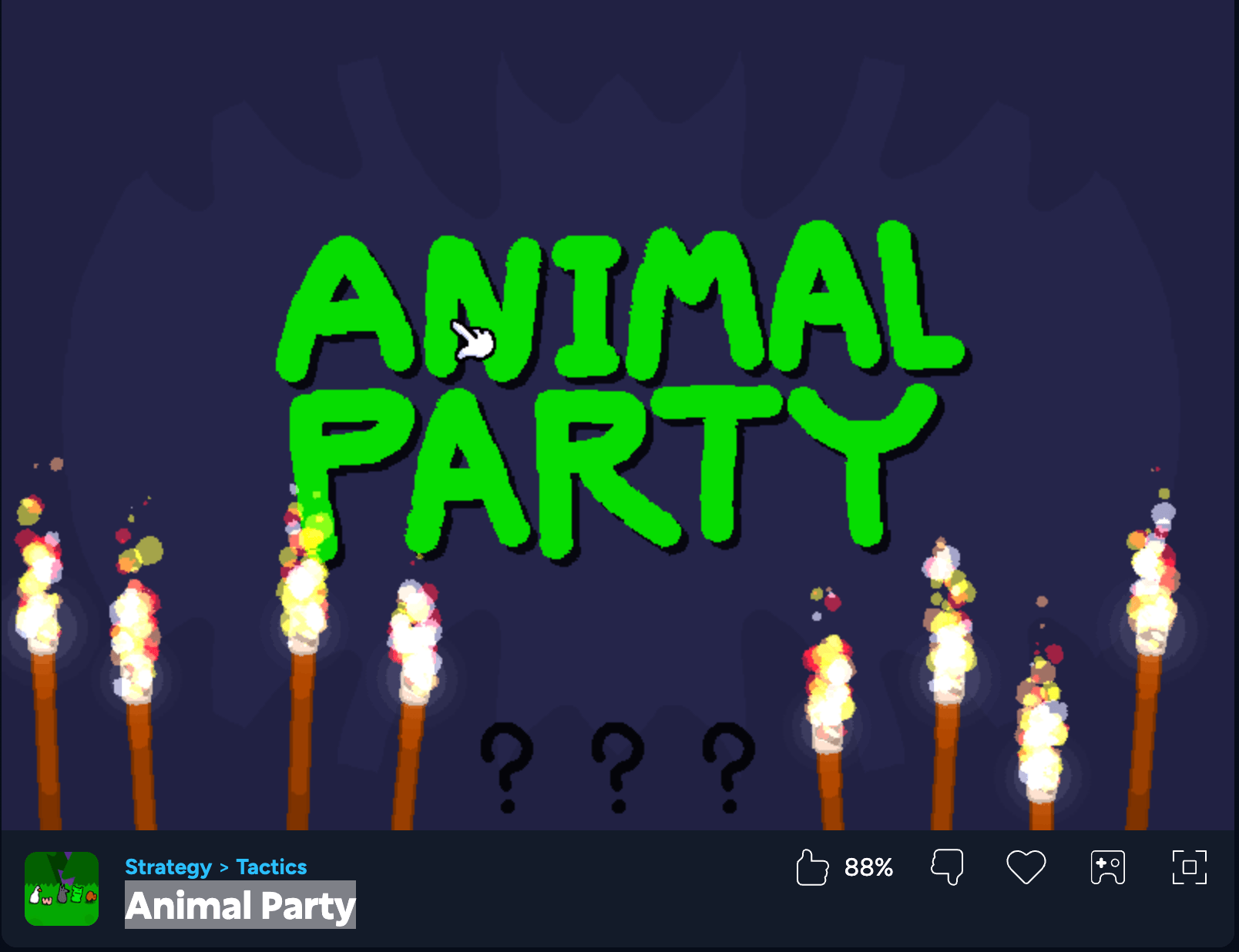The width and height of the screenshot is (1239, 952).
Task: Open the Strategy category link
Action: (168, 867)
